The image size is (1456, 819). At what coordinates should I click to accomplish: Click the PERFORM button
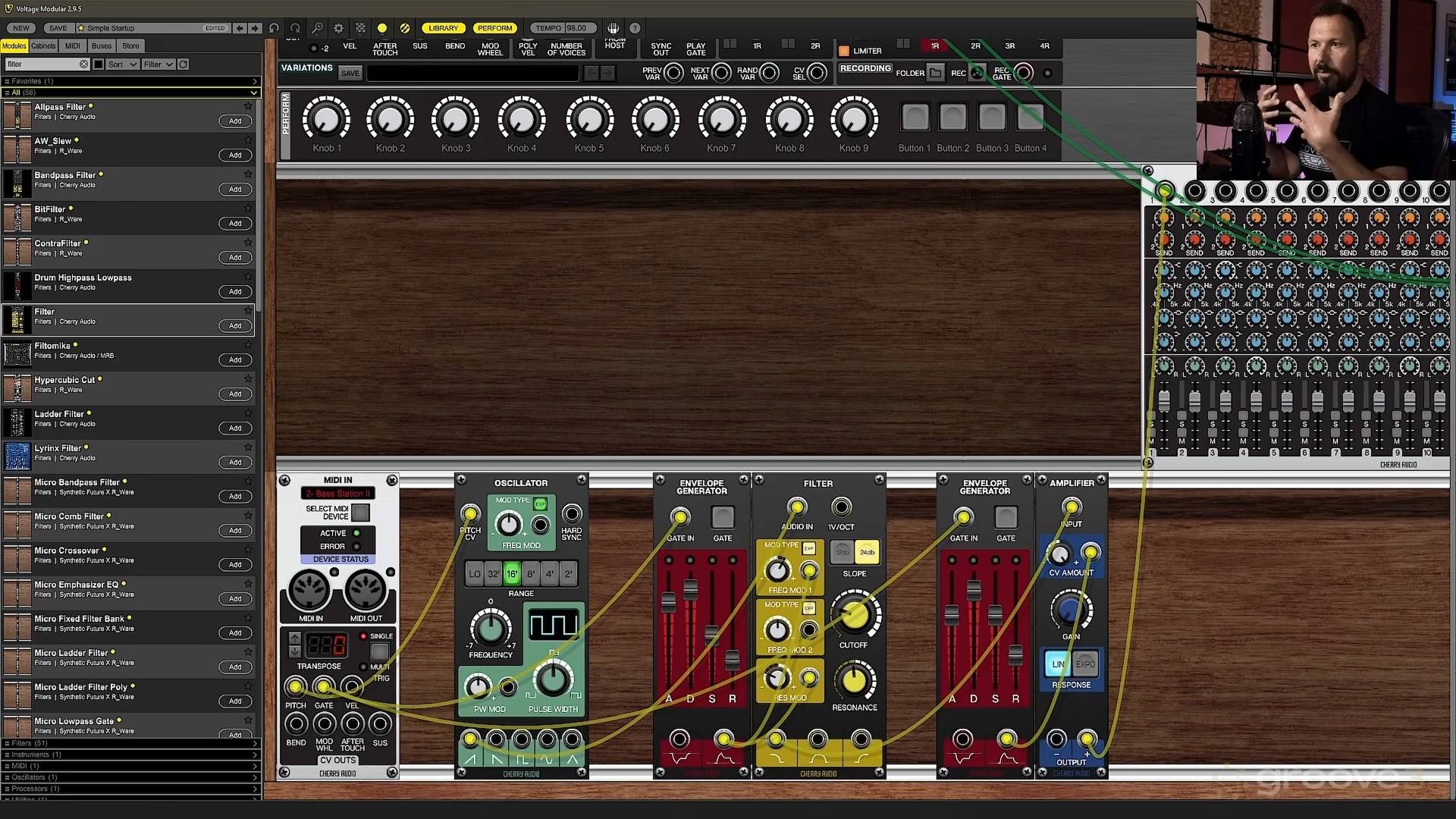tap(494, 28)
